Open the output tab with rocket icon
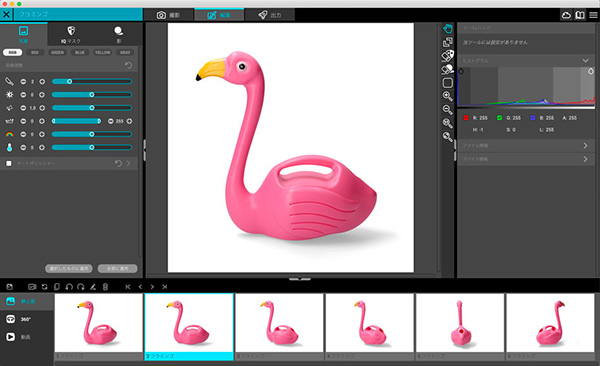 coord(270,15)
